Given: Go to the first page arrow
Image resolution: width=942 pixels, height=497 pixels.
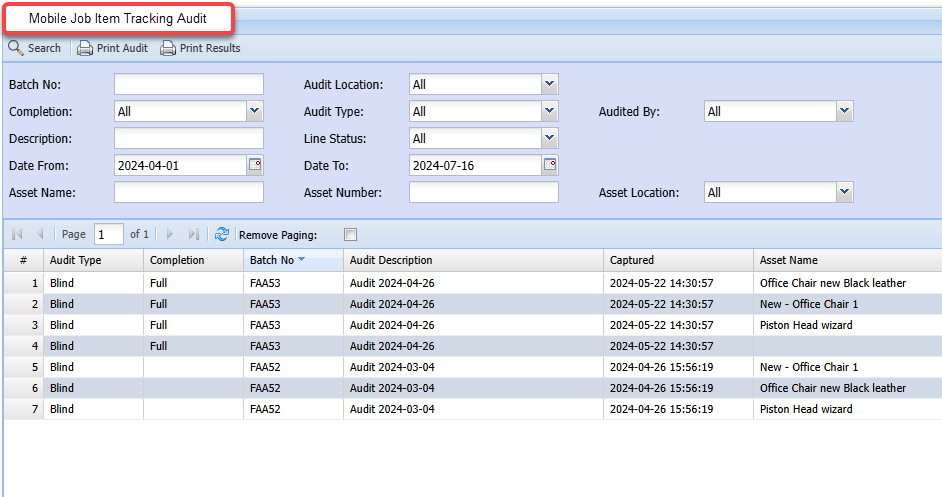Looking at the screenshot, I should [17, 234].
